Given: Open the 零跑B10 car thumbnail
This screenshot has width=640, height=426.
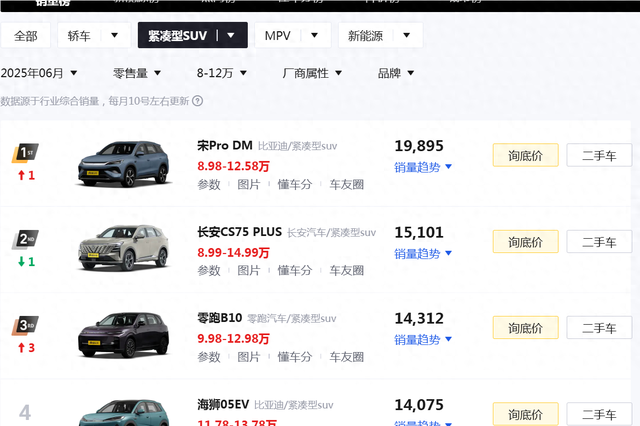Looking at the screenshot, I should click(123, 335).
